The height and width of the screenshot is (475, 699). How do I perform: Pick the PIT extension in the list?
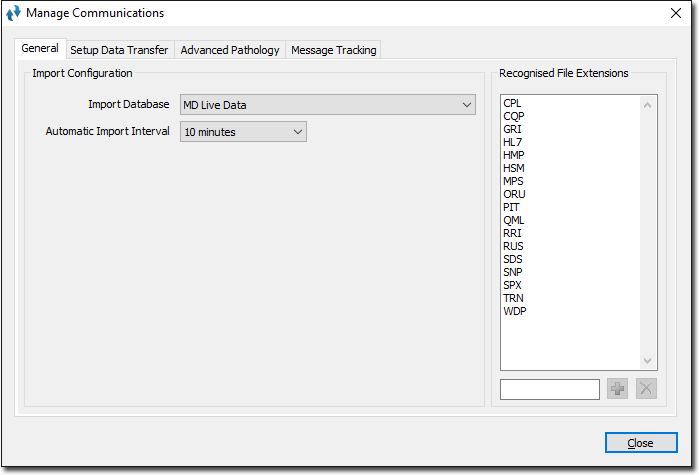pyautogui.click(x=511, y=207)
